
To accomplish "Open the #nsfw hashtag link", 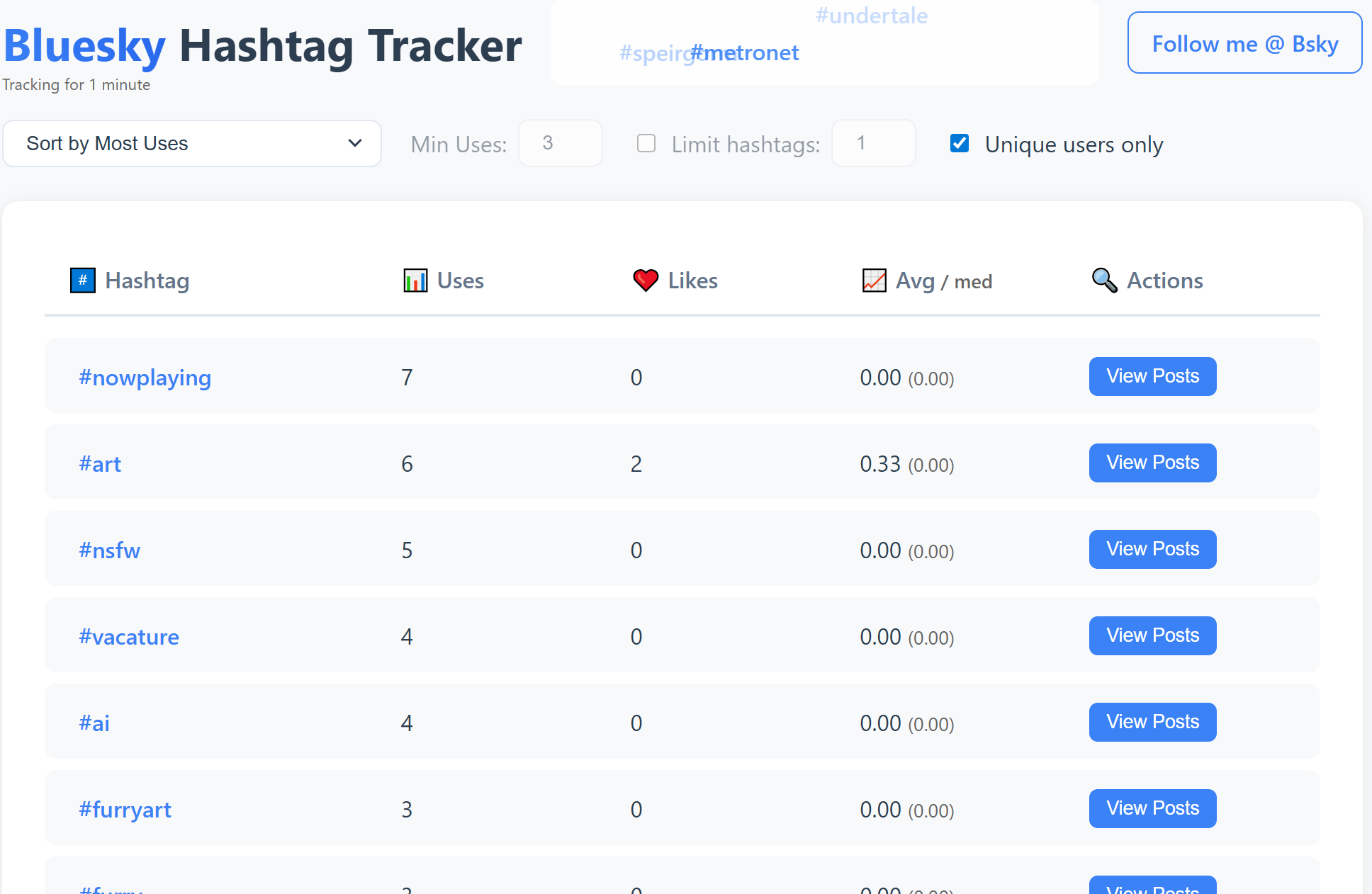I will point(109,550).
